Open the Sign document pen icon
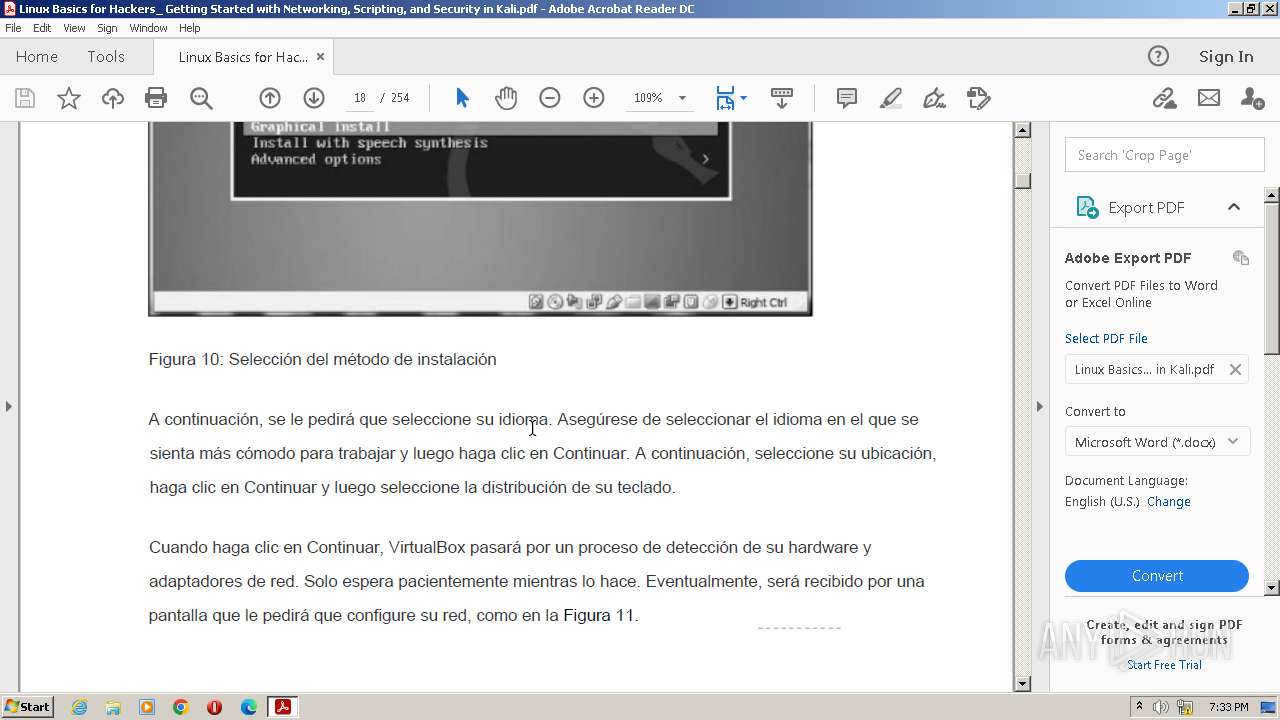1280x720 pixels. point(935,98)
